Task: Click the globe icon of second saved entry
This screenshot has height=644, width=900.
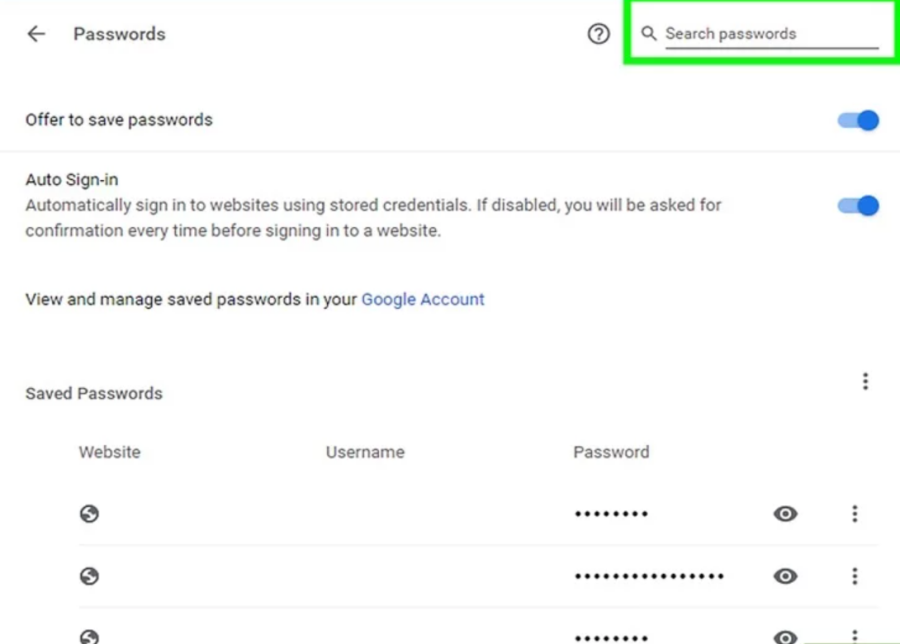Action: (89, 576)
